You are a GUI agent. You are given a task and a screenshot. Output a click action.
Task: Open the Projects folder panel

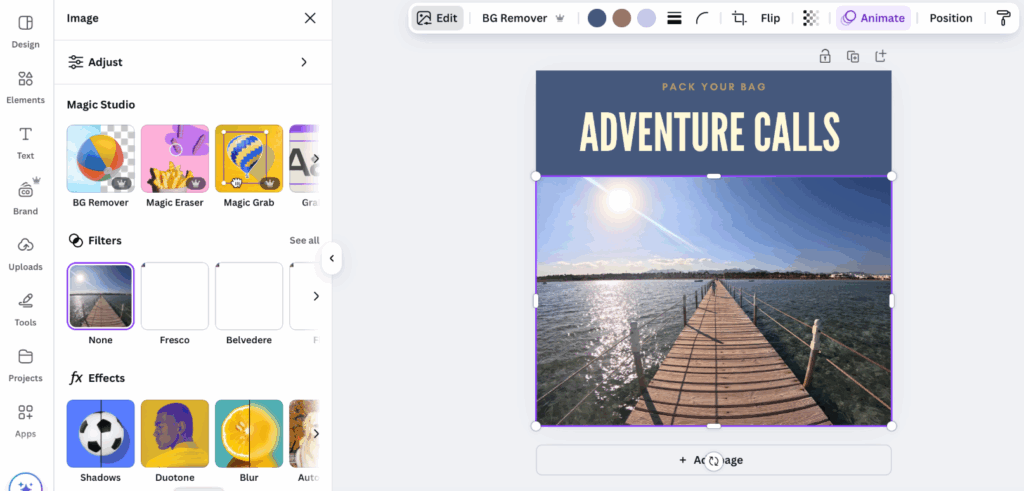25,365
